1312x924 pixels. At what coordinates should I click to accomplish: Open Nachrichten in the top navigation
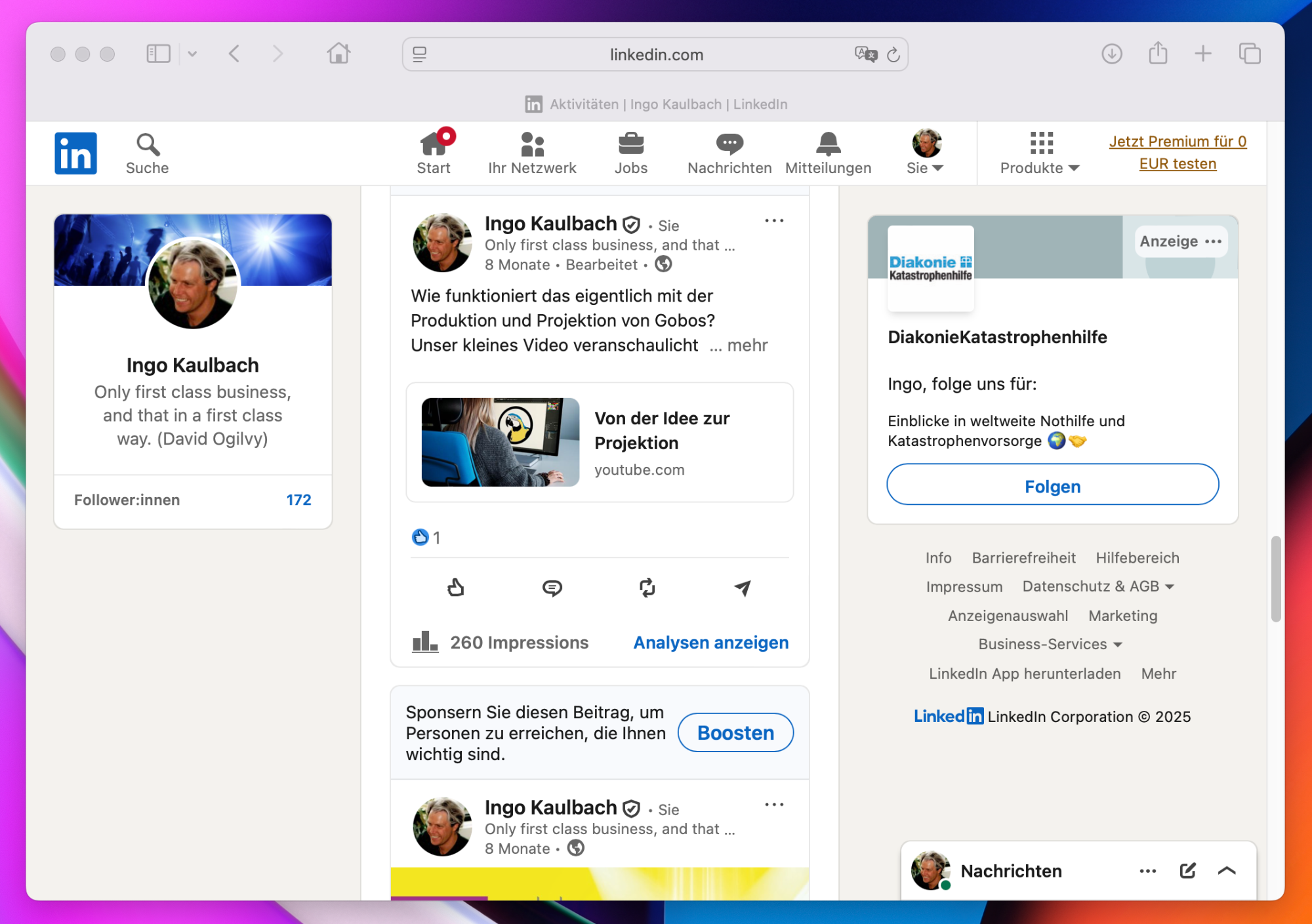coord(729,153)
